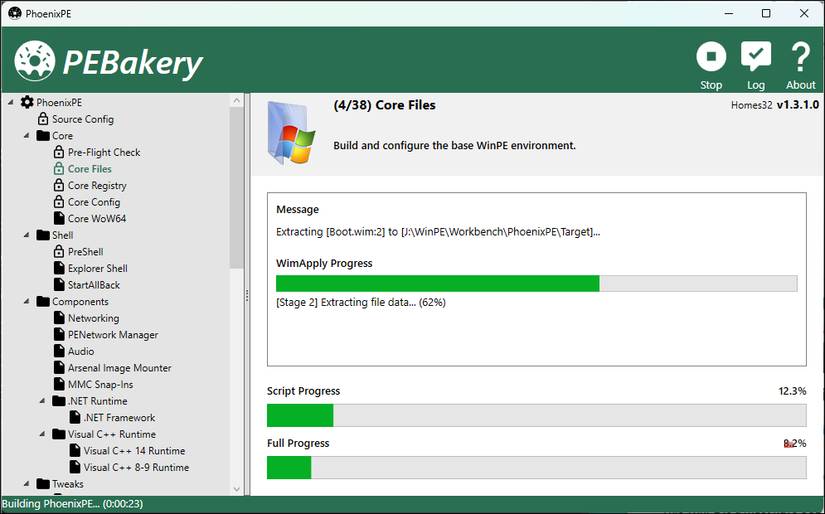Select the Core Files script
825x514 pixels.
[x=90, y=168]
